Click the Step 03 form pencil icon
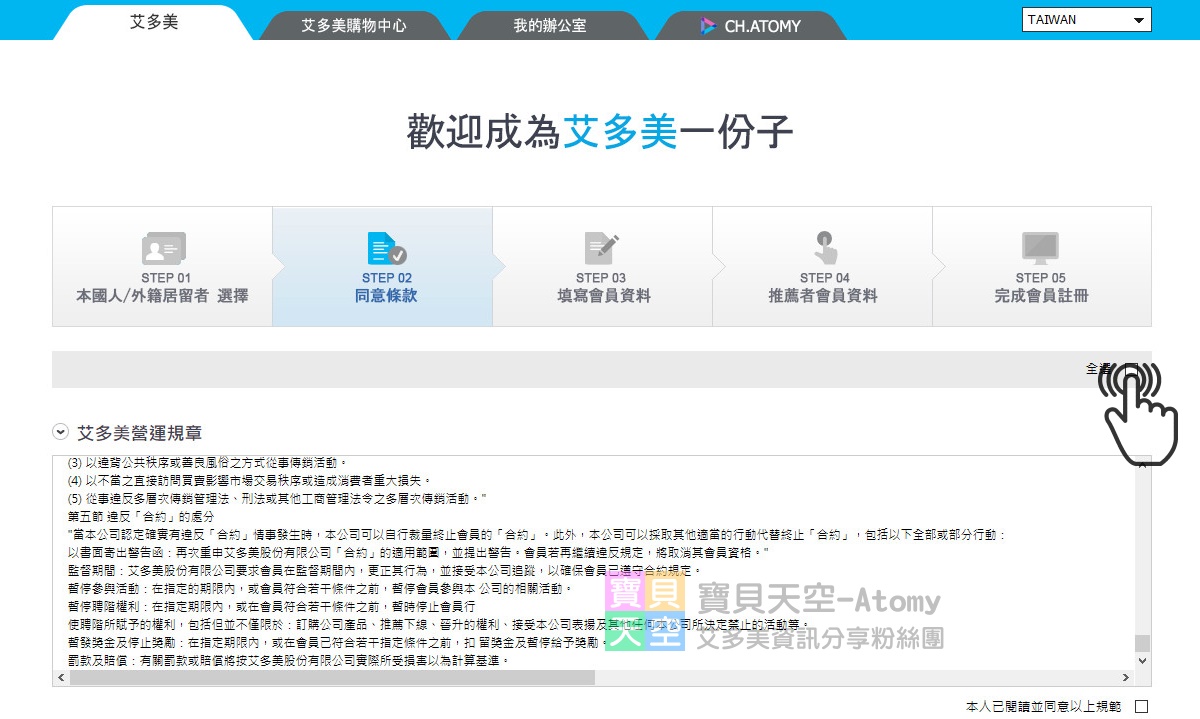 tap(602, 248)
